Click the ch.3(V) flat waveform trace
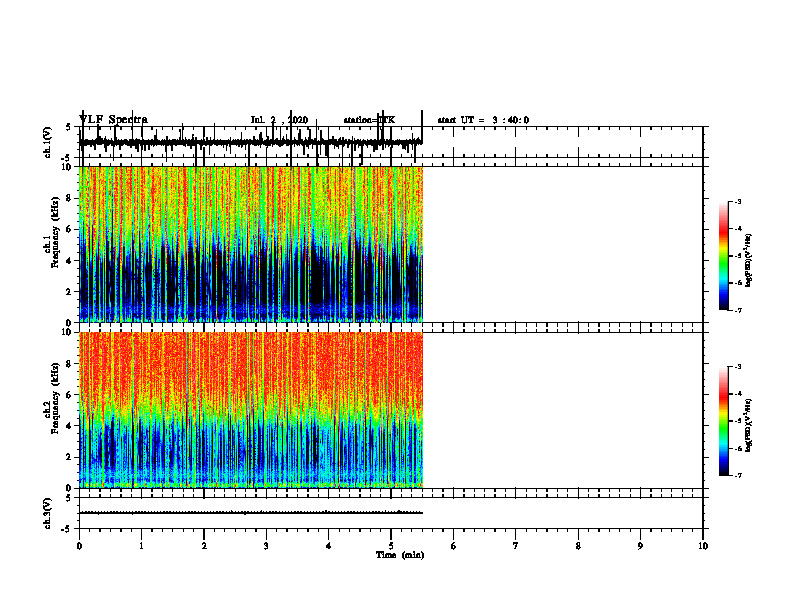The height and width of the screenshot is (612, 792). [251, 513]
